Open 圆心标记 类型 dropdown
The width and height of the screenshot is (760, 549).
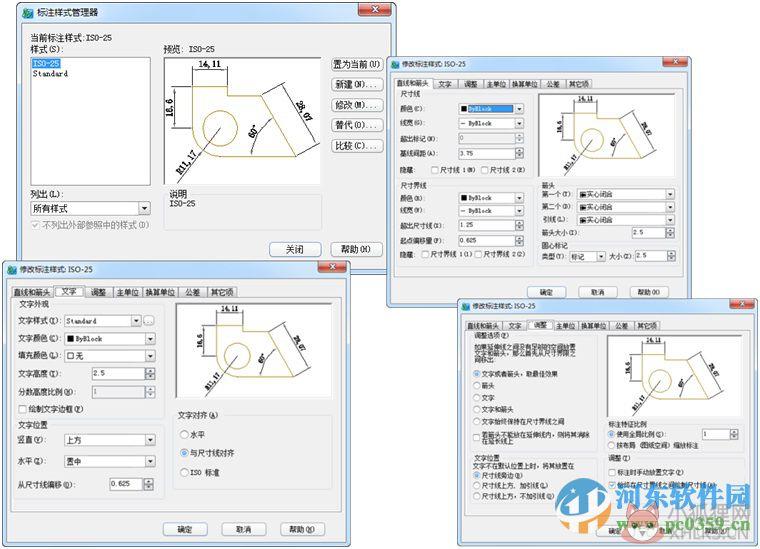pyautogui.click(x=587, y=256)
